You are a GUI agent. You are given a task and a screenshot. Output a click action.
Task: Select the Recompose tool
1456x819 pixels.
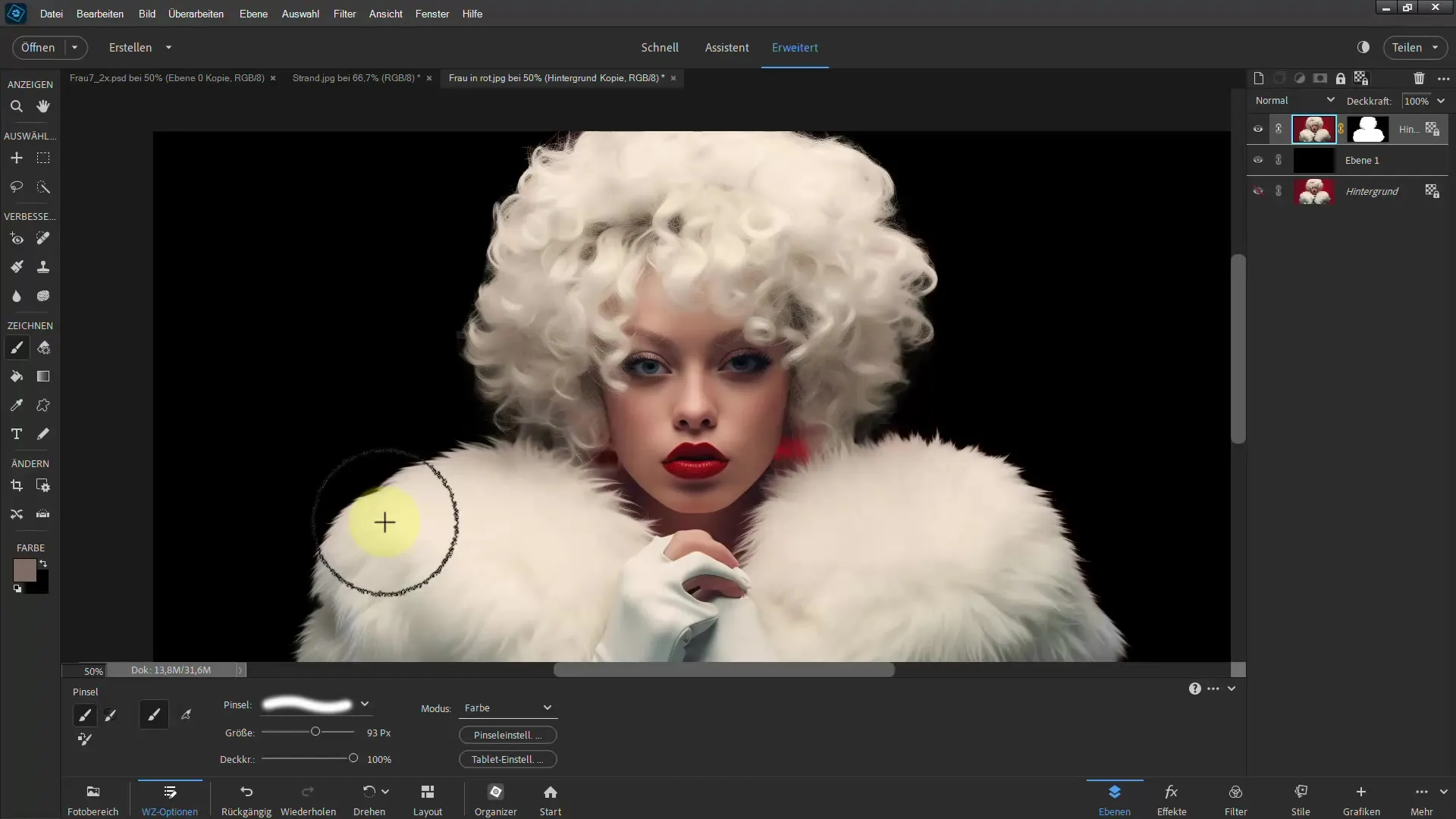click(43, 486)
